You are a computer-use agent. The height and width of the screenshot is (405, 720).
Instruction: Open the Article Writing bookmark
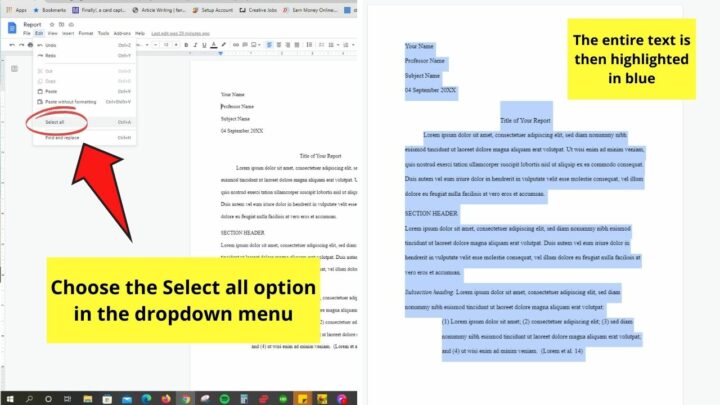[159, 10]
